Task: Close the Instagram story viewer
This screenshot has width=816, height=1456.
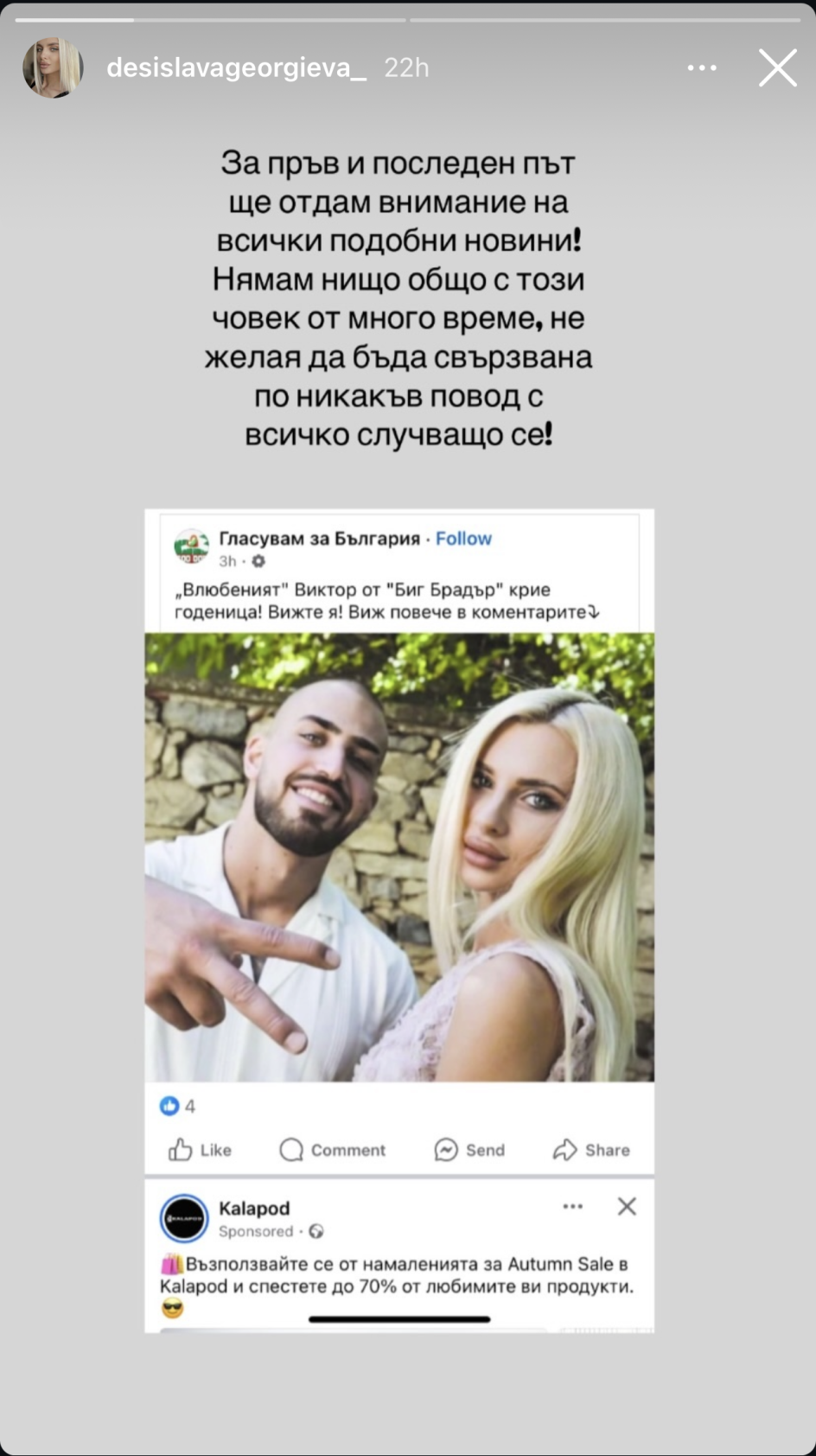Action: [778, 67]
